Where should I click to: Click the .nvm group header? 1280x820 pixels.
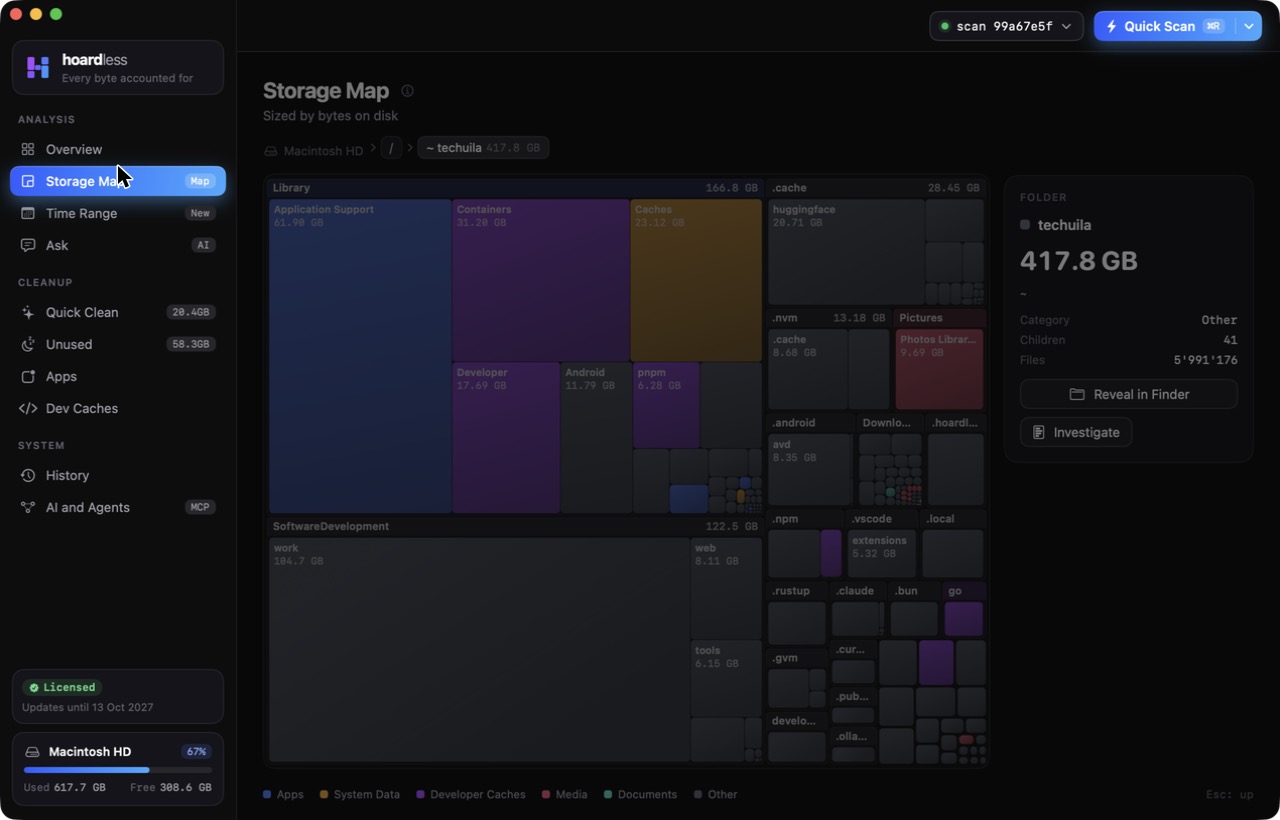tap(828, 318)
